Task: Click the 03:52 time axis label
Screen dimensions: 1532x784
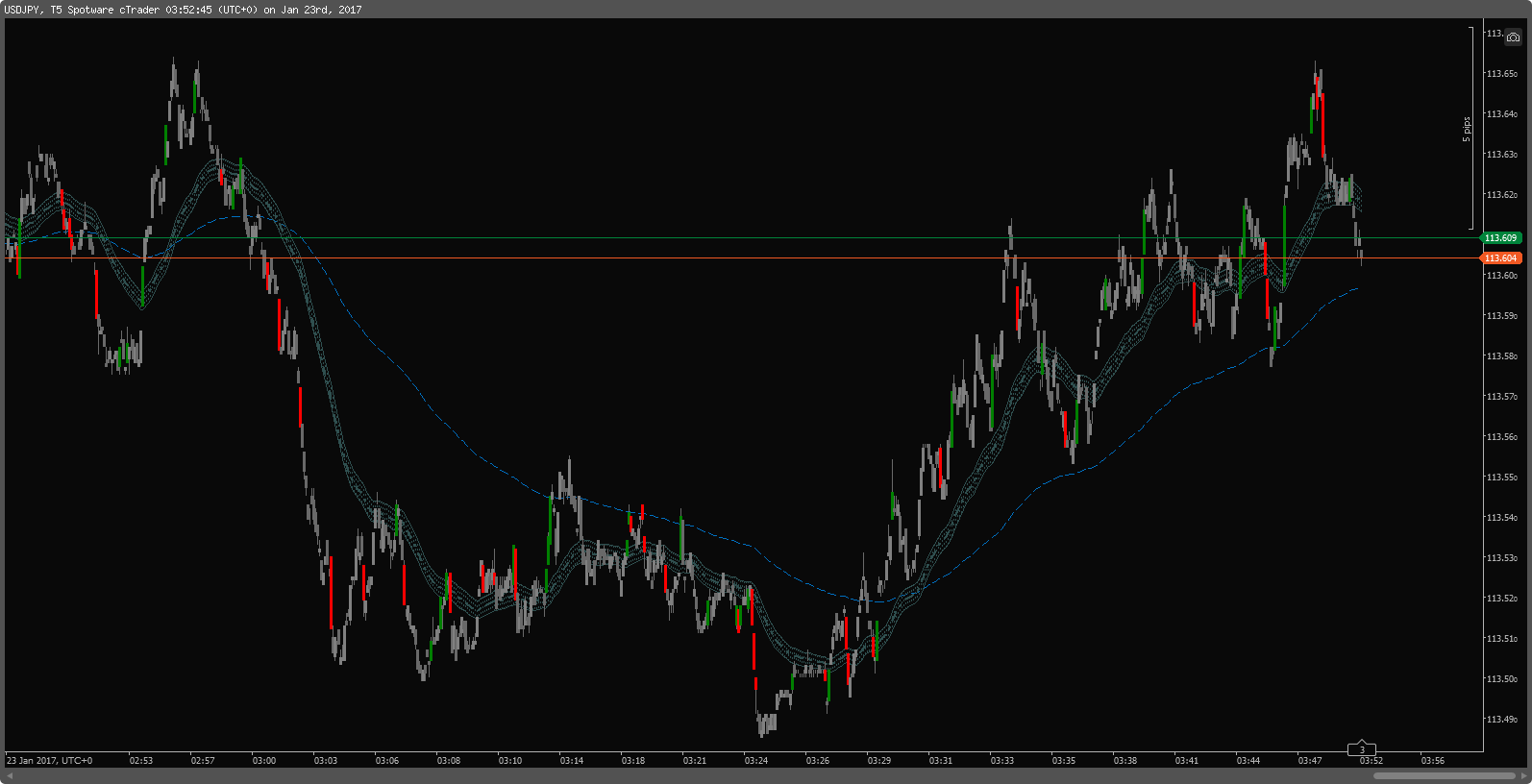Action: point(1371,760)
